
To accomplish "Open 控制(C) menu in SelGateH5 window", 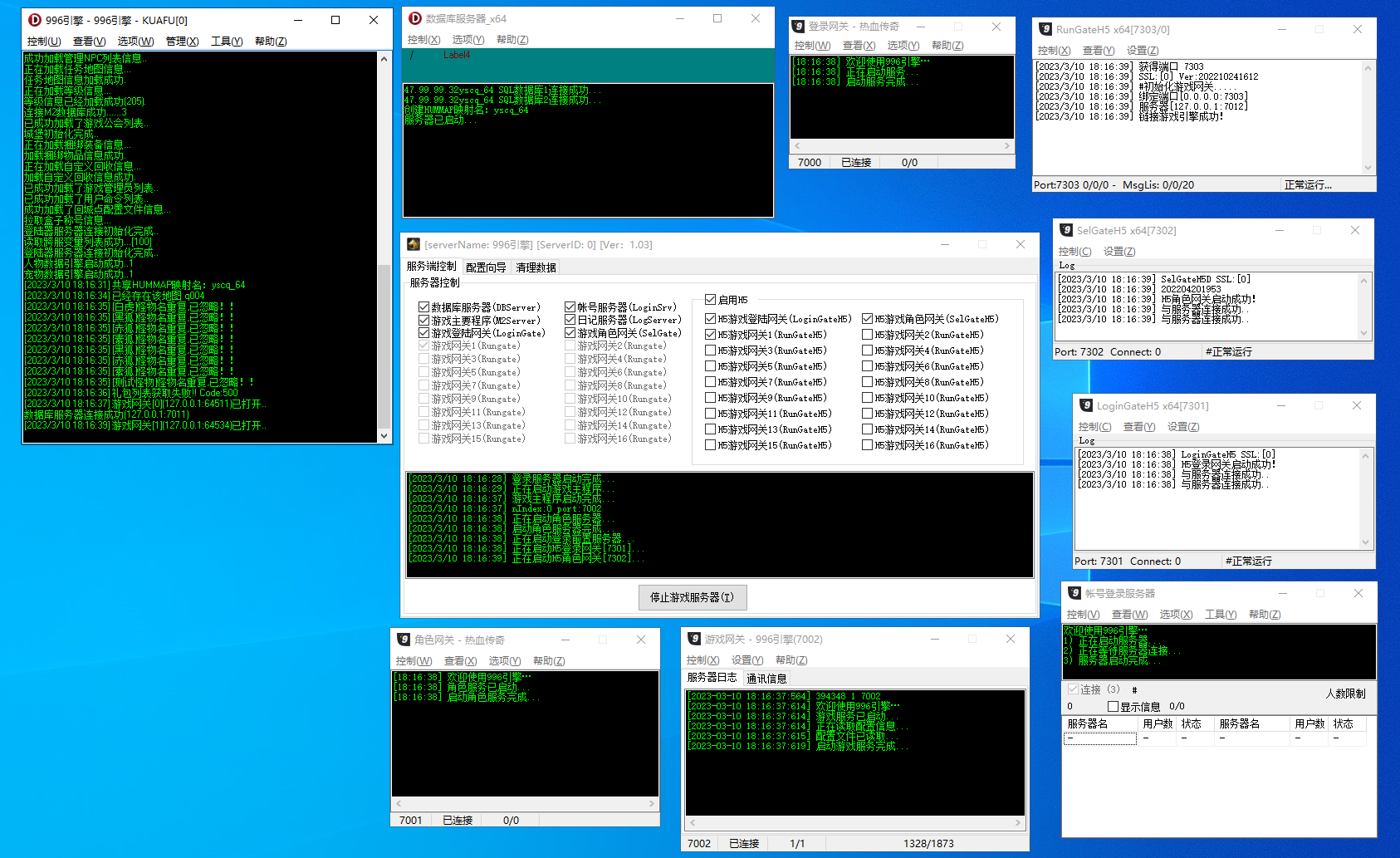I will (1074, 252).
